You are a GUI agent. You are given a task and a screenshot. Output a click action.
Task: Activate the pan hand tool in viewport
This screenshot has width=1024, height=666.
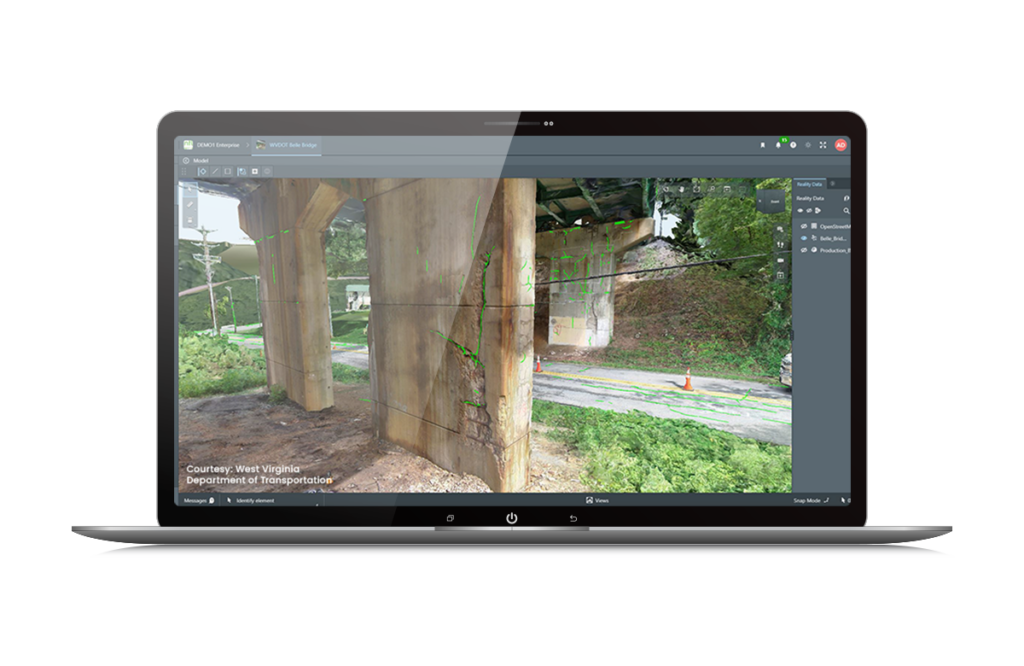click(x=681, y=189)
